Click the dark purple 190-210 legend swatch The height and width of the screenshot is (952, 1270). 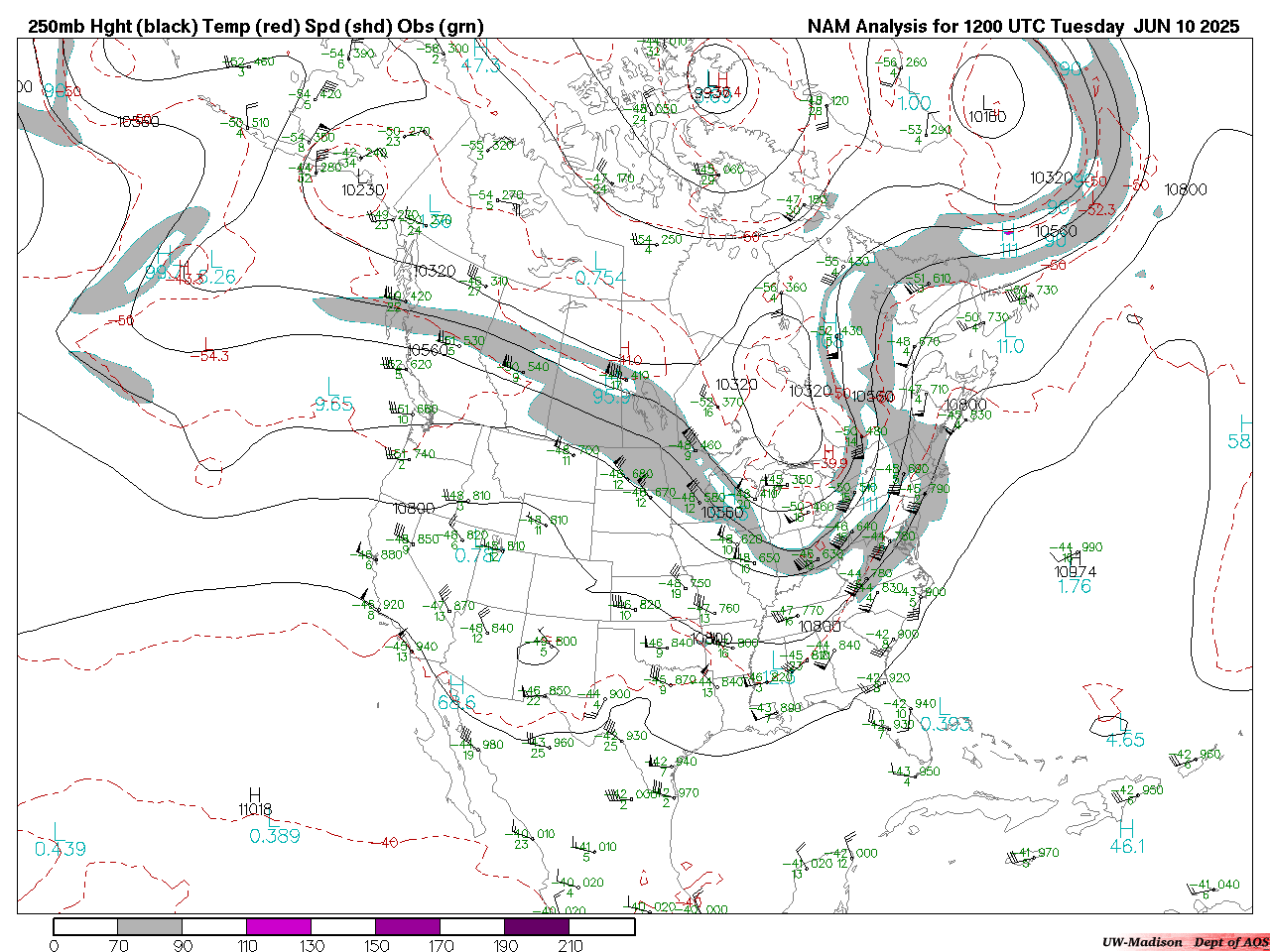pyautogui.click(x=537, y=926)
